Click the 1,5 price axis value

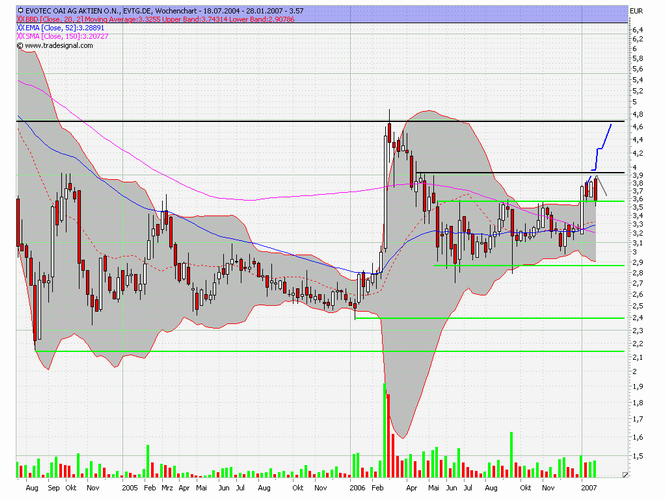pos(637,456)
